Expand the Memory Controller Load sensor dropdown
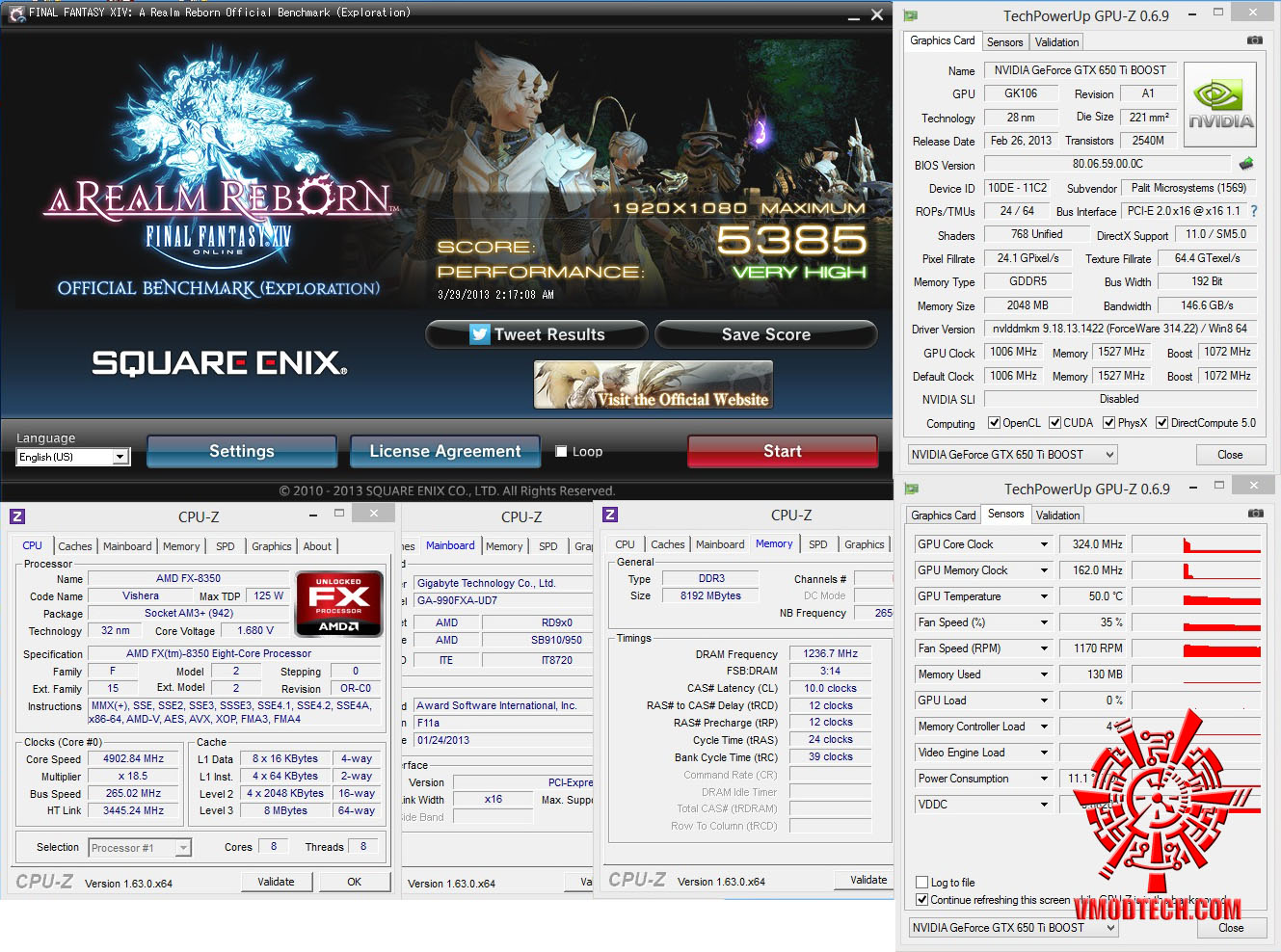The image size is (1281, 952). coord(1044,727)
